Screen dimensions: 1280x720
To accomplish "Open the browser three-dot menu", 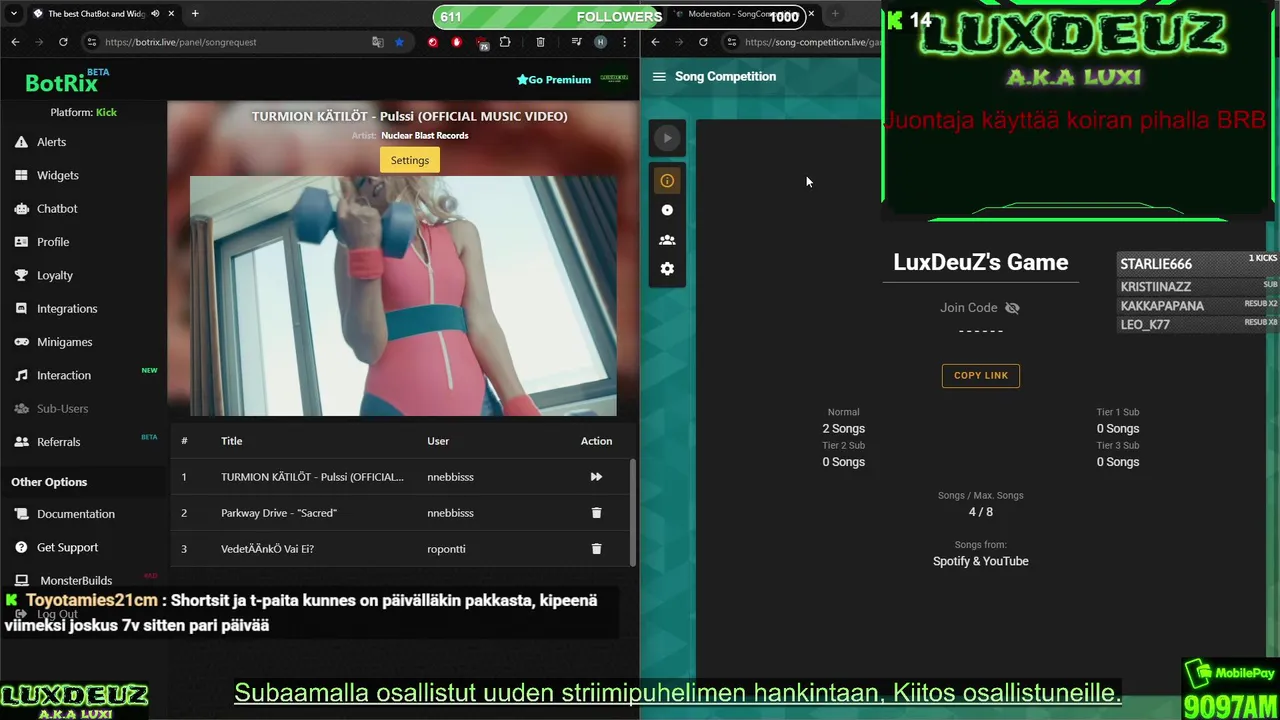I will [624, 42].
